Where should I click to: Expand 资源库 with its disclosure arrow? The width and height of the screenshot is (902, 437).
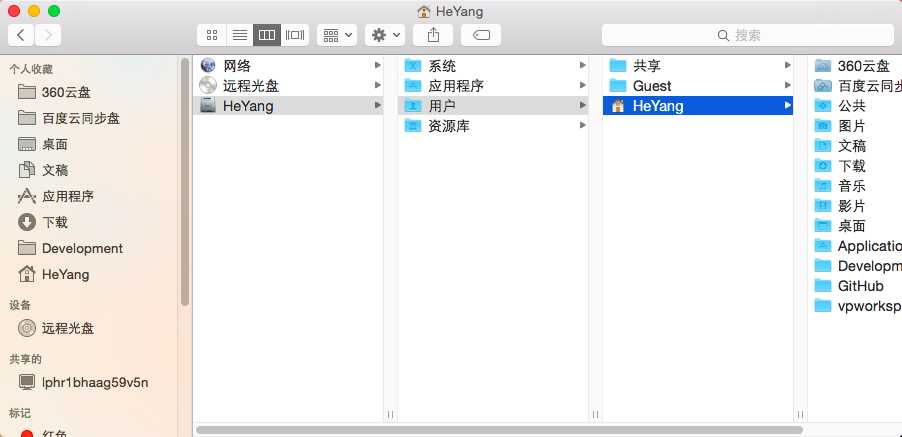582,125
